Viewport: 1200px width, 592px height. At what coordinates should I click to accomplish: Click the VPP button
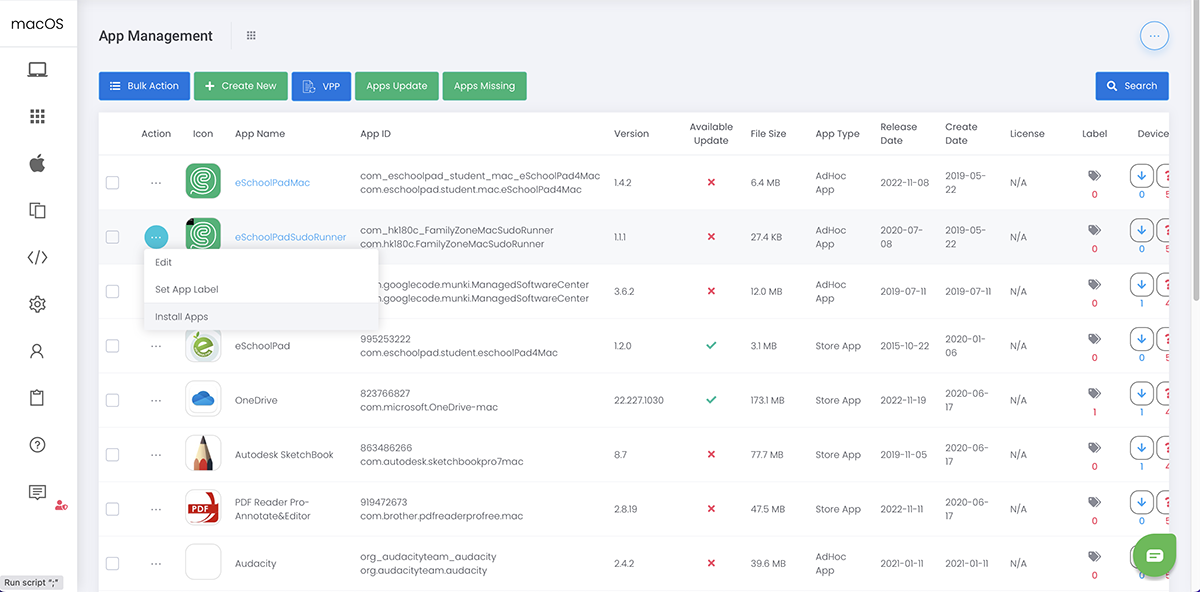[x=321, y=86]
